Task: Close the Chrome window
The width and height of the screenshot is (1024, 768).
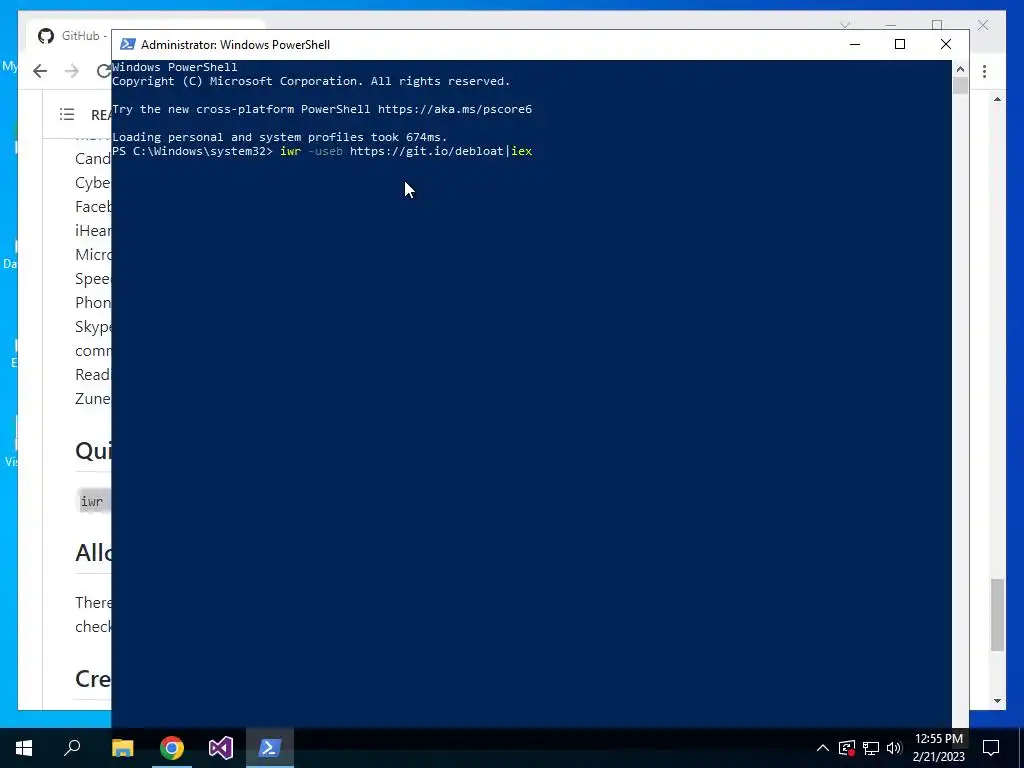Action: 983,25
